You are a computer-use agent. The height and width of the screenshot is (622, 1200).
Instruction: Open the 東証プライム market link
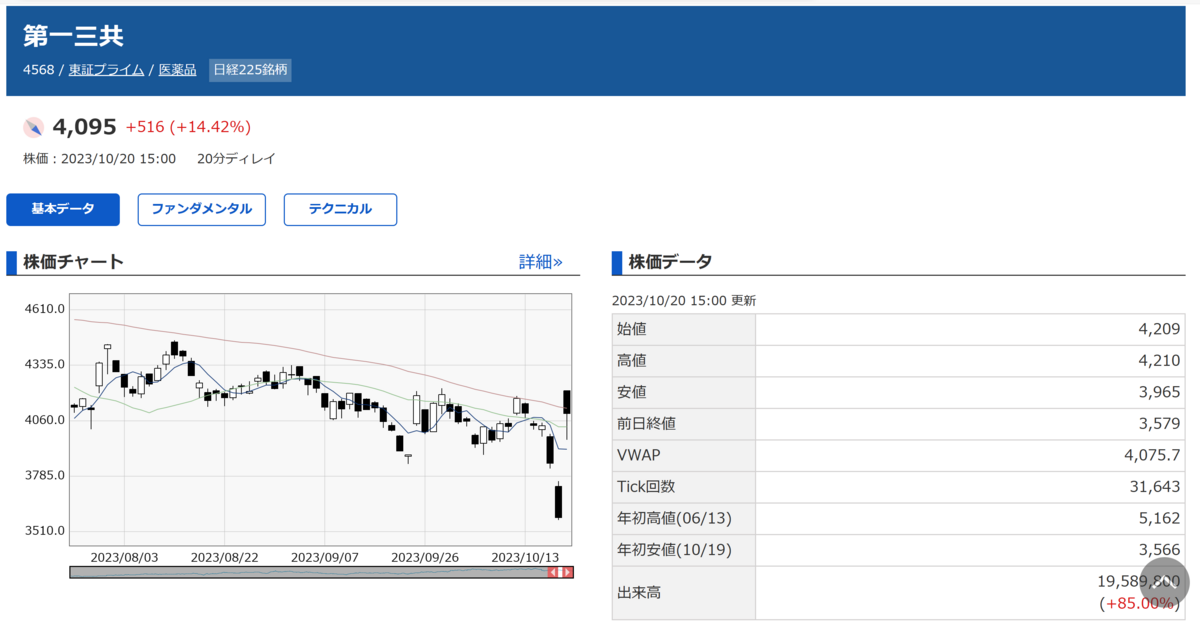coord(106,70)
